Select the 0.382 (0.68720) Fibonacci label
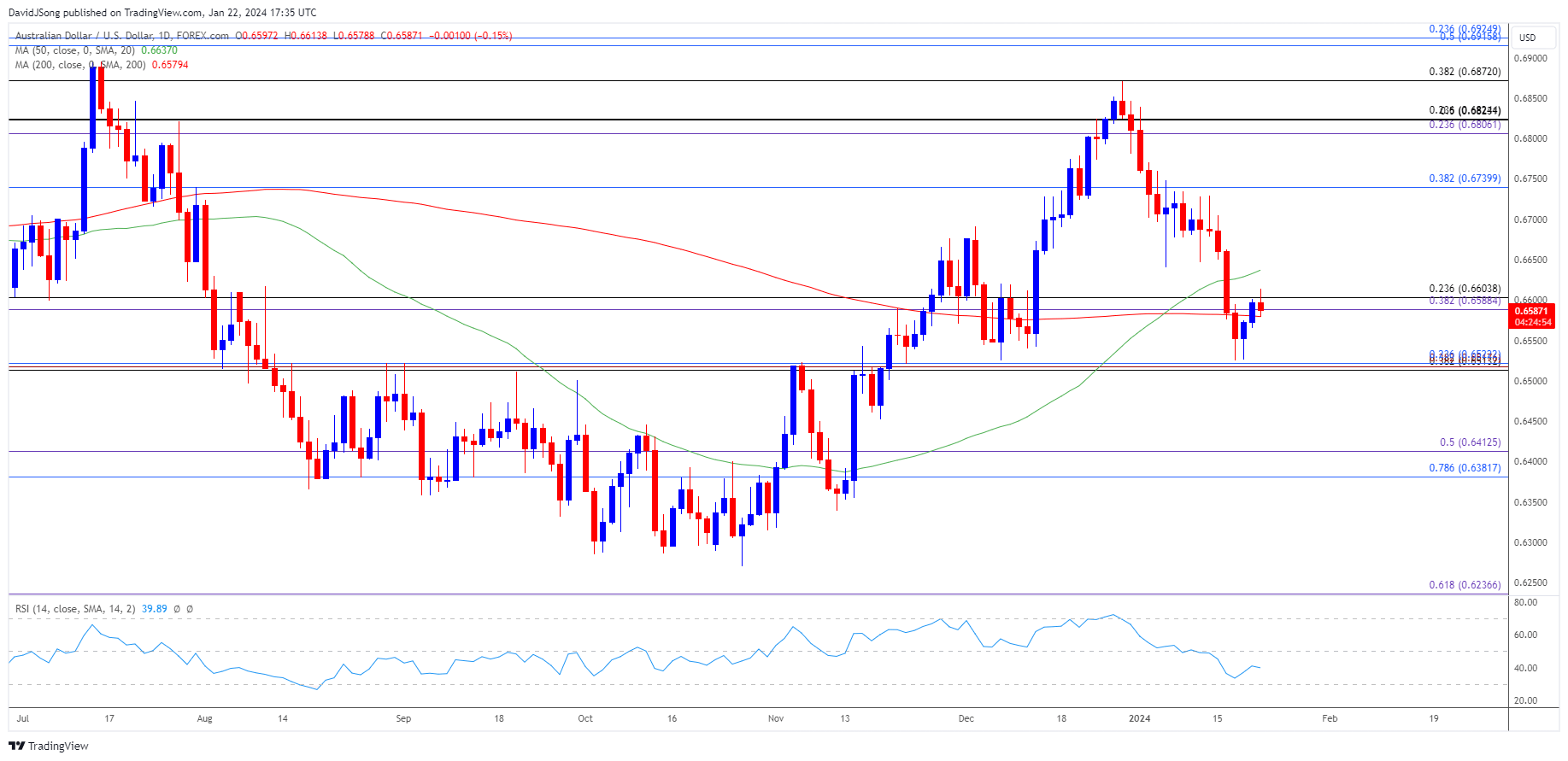 coord(1465,72)
